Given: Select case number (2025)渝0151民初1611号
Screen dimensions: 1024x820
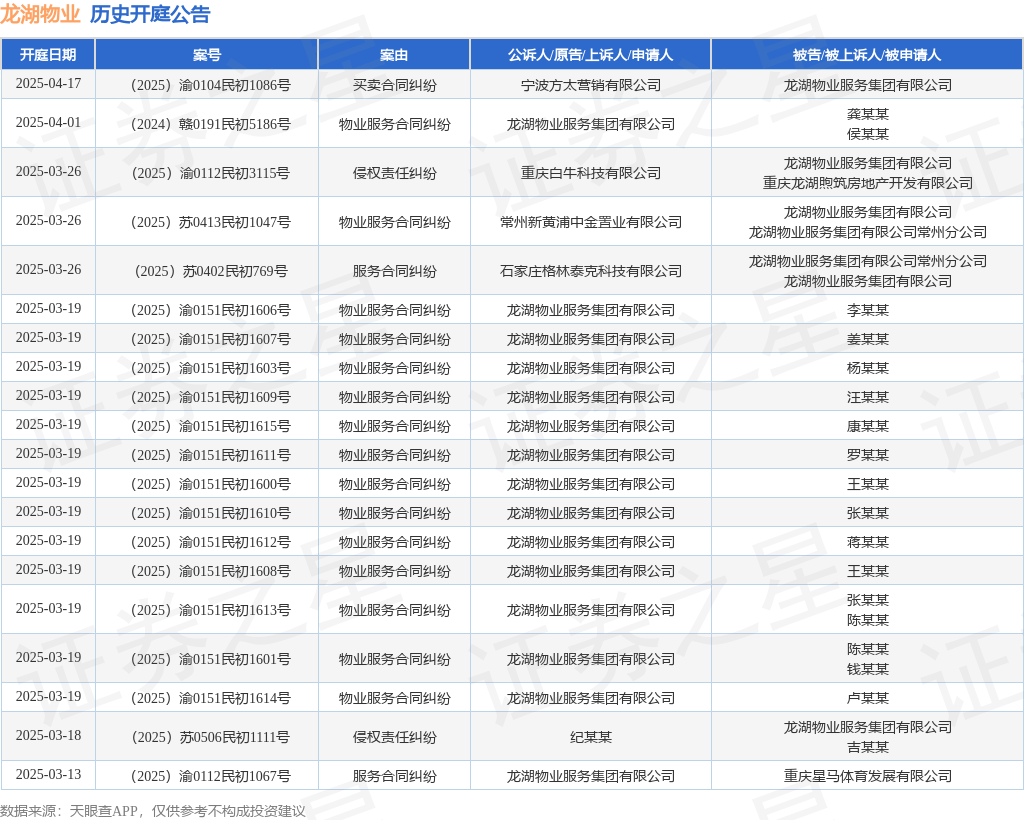Looking at the screenshot, I should tap(210, 455).
